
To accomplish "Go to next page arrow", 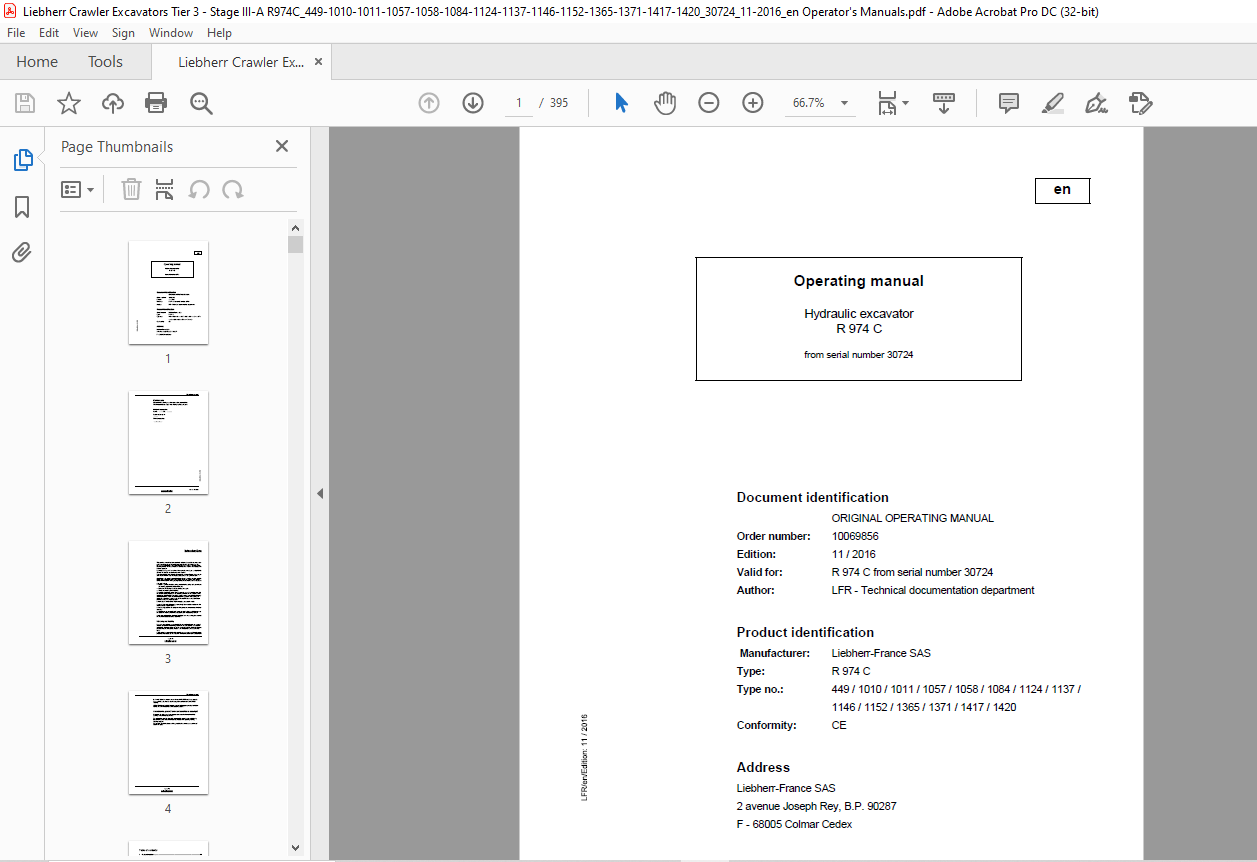I will [473, 103].
